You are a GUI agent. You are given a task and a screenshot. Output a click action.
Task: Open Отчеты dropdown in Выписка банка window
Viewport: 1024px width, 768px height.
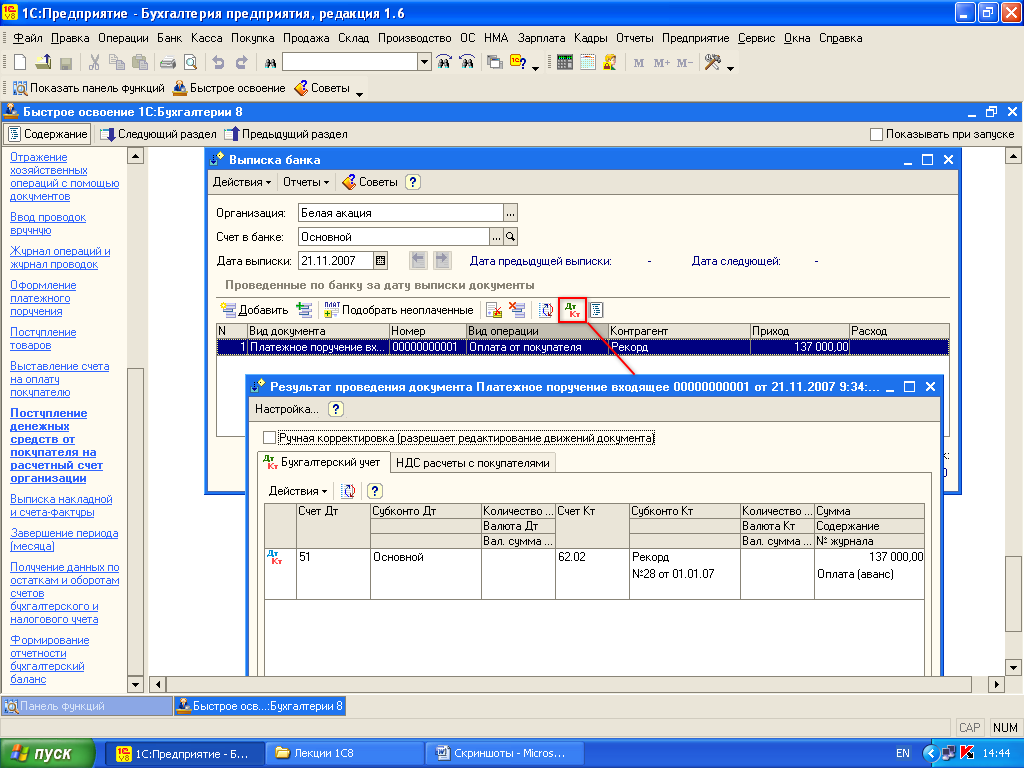pos(306,182)
